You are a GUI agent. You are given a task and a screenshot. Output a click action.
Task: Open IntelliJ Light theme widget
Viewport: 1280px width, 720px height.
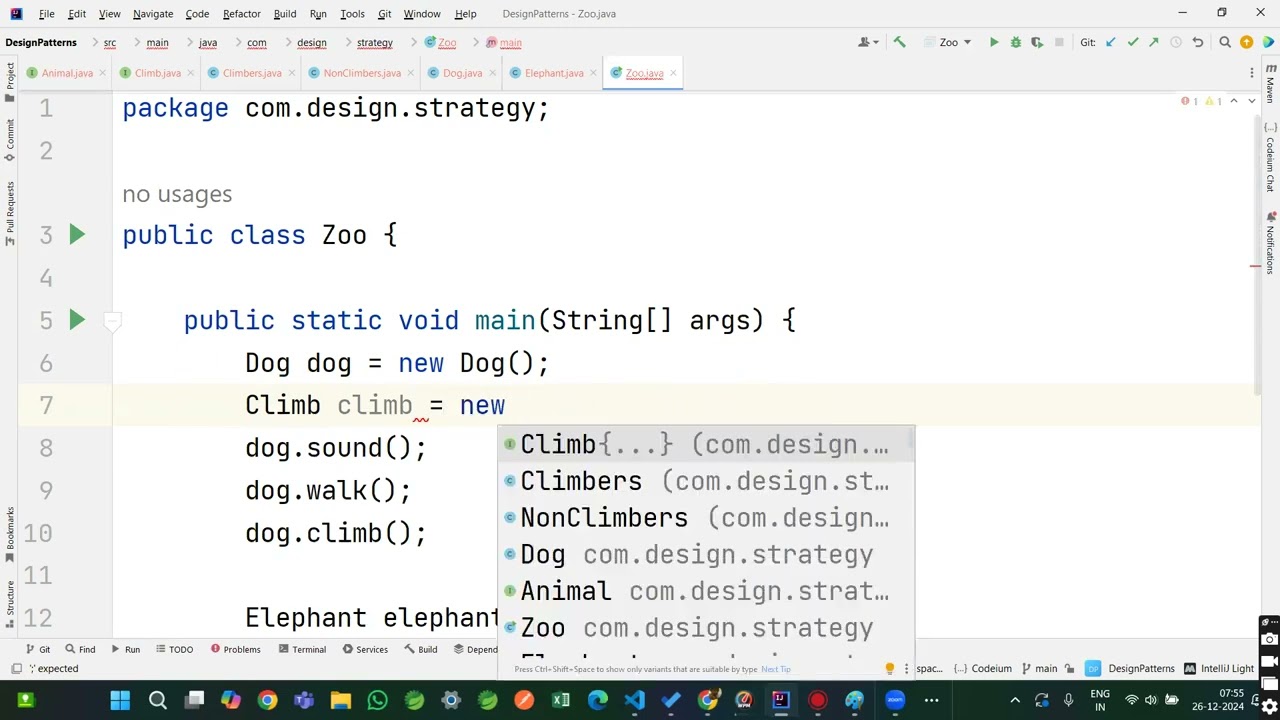[1220, 668]
